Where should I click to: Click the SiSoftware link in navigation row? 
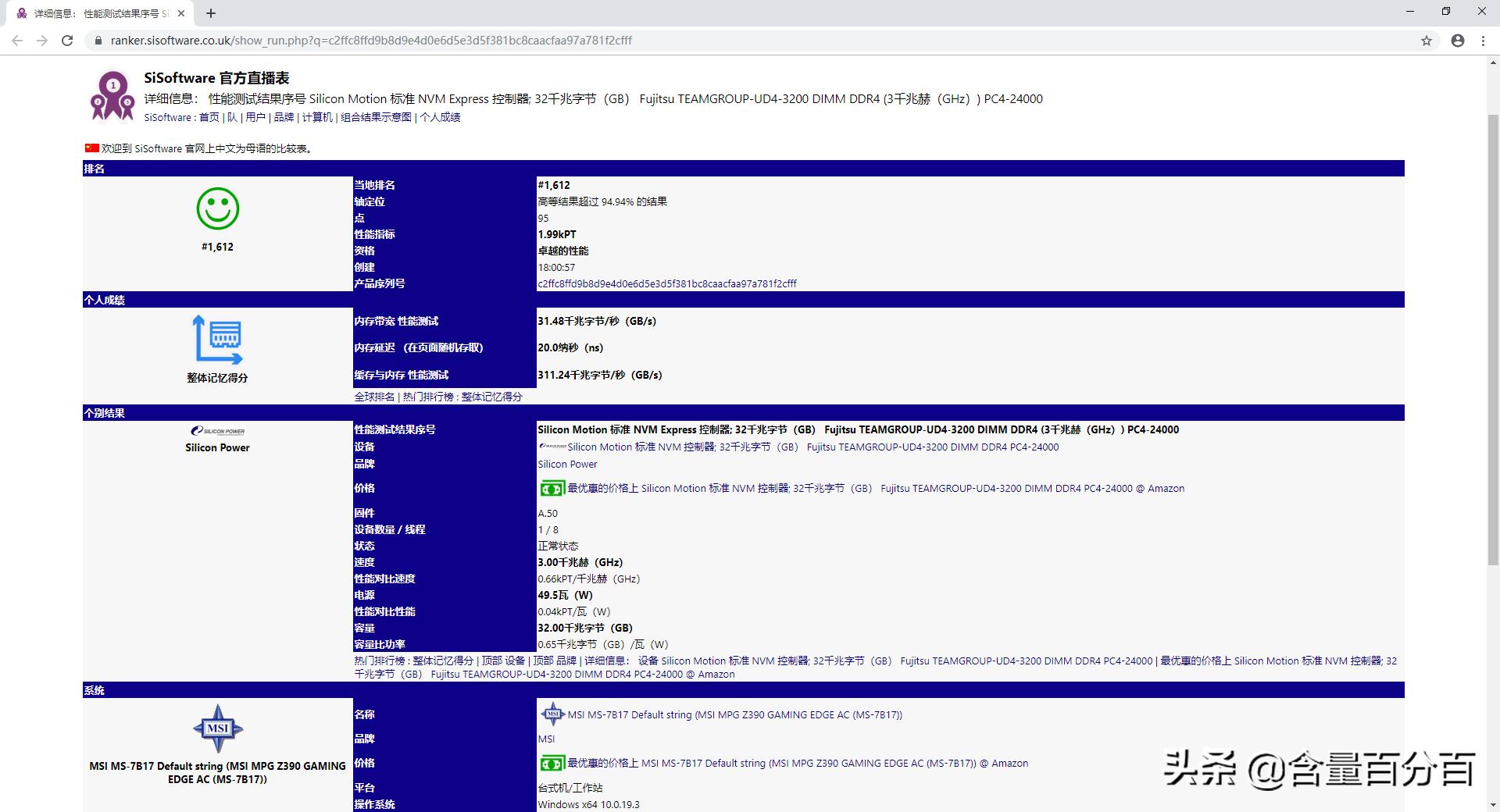click(167, 117)
